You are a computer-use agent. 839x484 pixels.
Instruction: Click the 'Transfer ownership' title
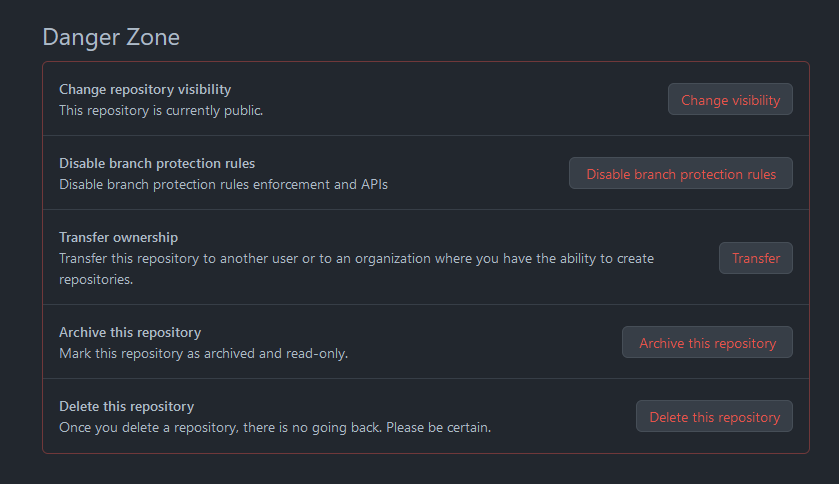coord(118,237)
